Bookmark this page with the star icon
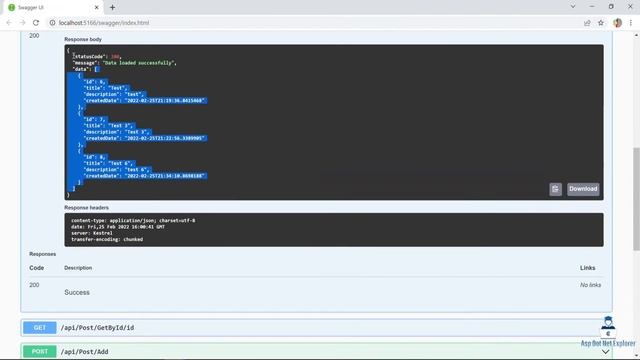 click(601, 23)
